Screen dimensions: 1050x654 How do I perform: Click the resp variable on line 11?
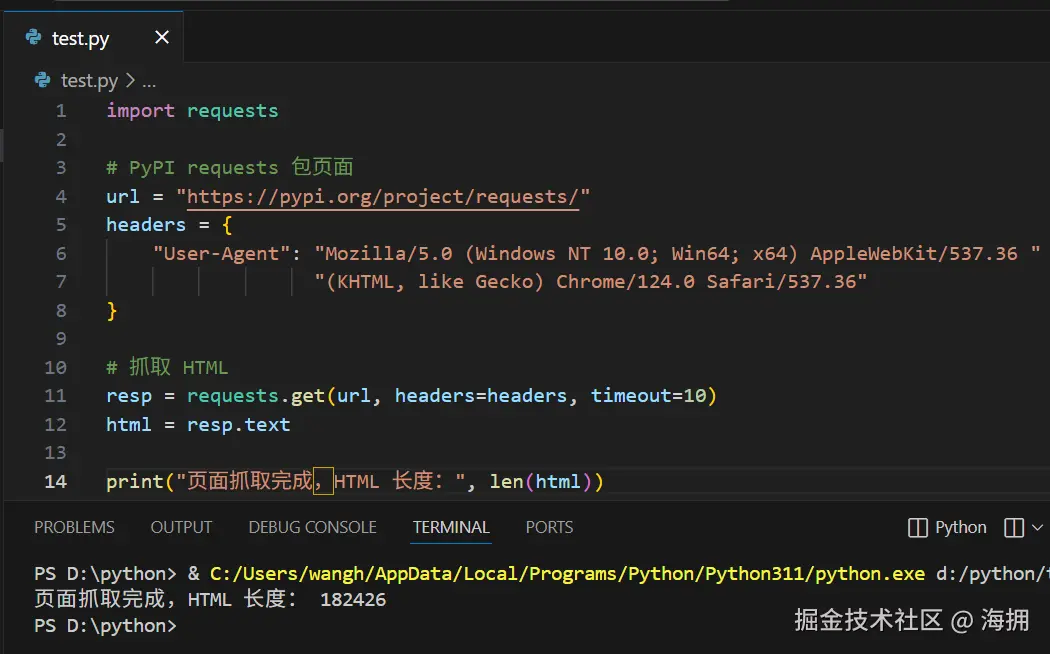coord(129,396)
